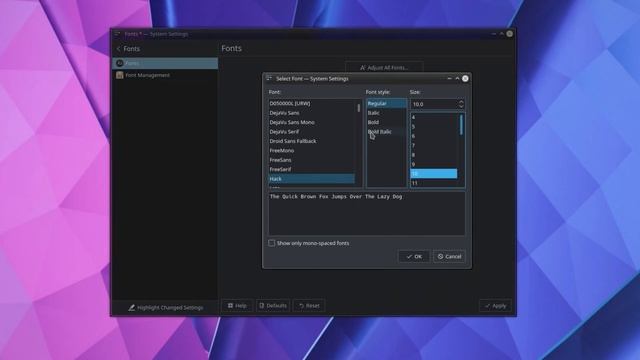The width and height of the screenshot is (640, 360).
Task: Open Font Management in the sidebar
Action: (x=165, y=75)
